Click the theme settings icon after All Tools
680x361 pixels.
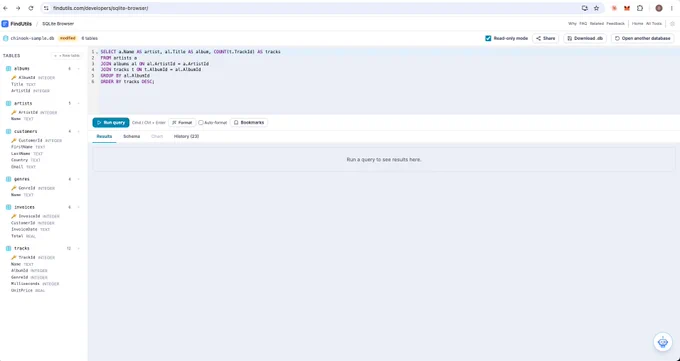[673, 24]
